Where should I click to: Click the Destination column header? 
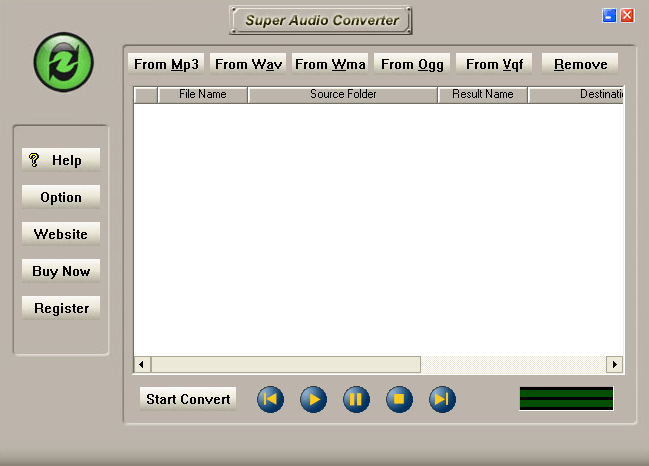[576, 95]
